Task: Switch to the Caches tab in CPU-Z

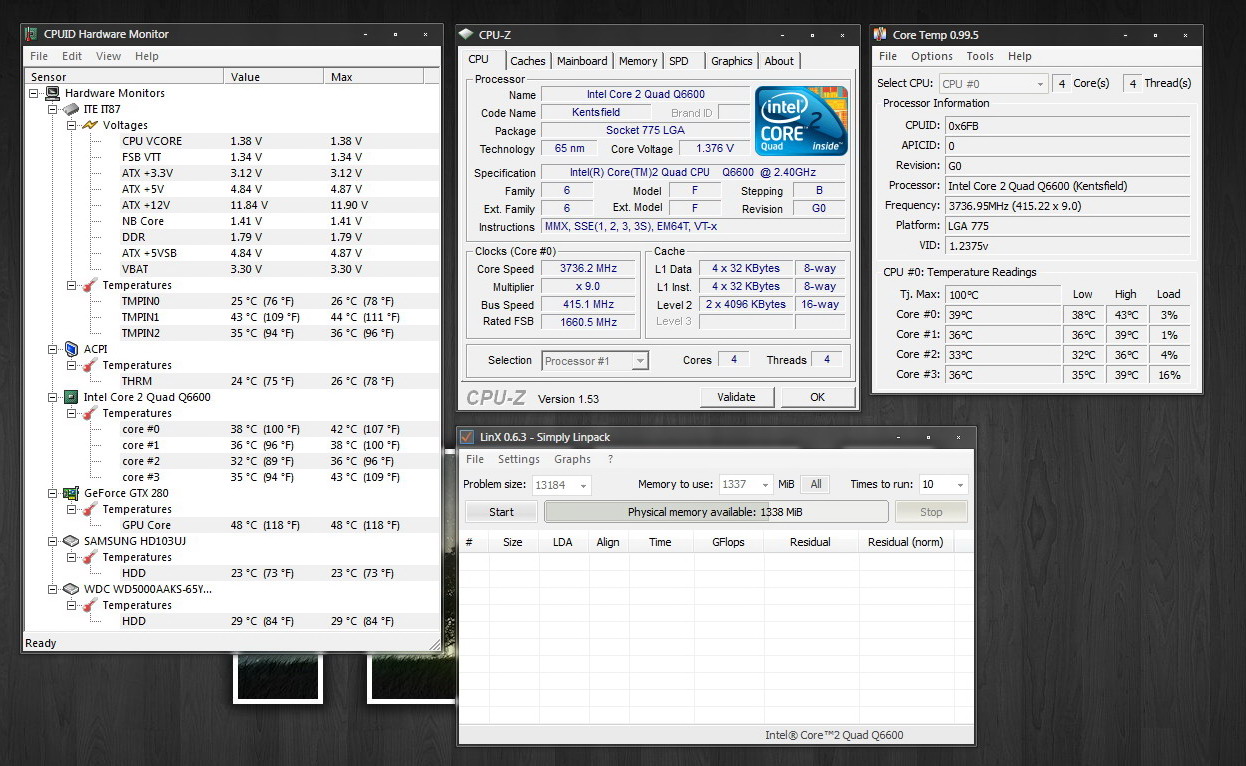Action: pyautogui.click(x=528, y=61)
